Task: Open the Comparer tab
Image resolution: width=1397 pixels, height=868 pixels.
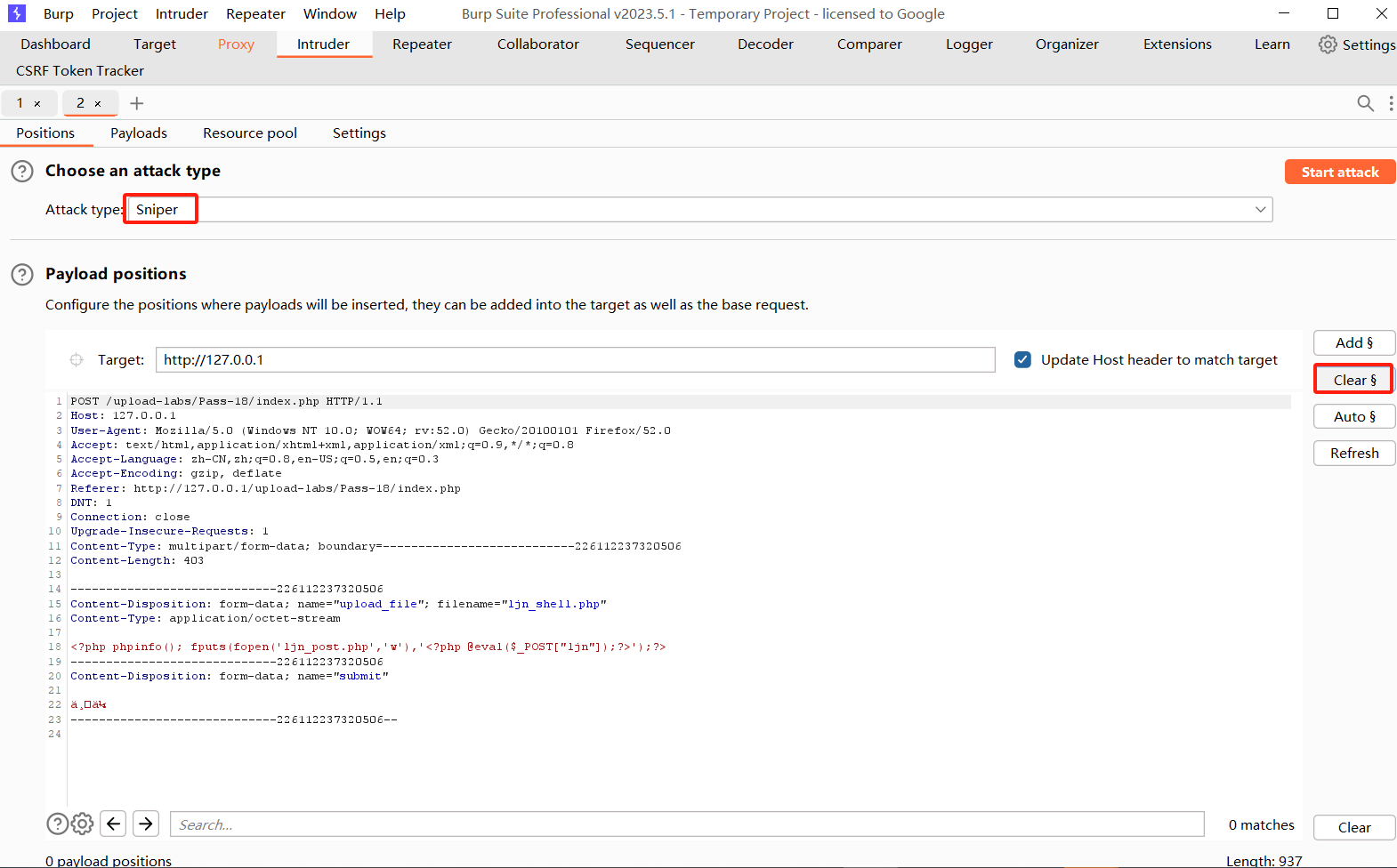Action: click(869, 44)
